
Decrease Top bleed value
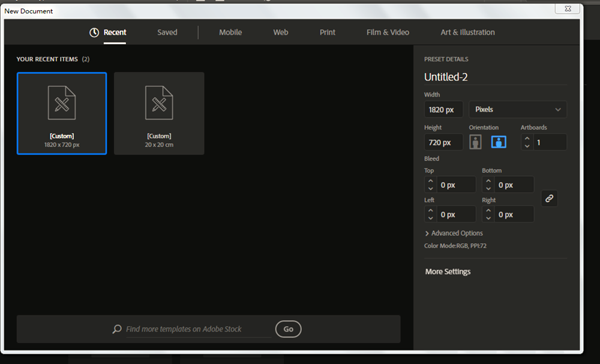click(x=430, y=188)
